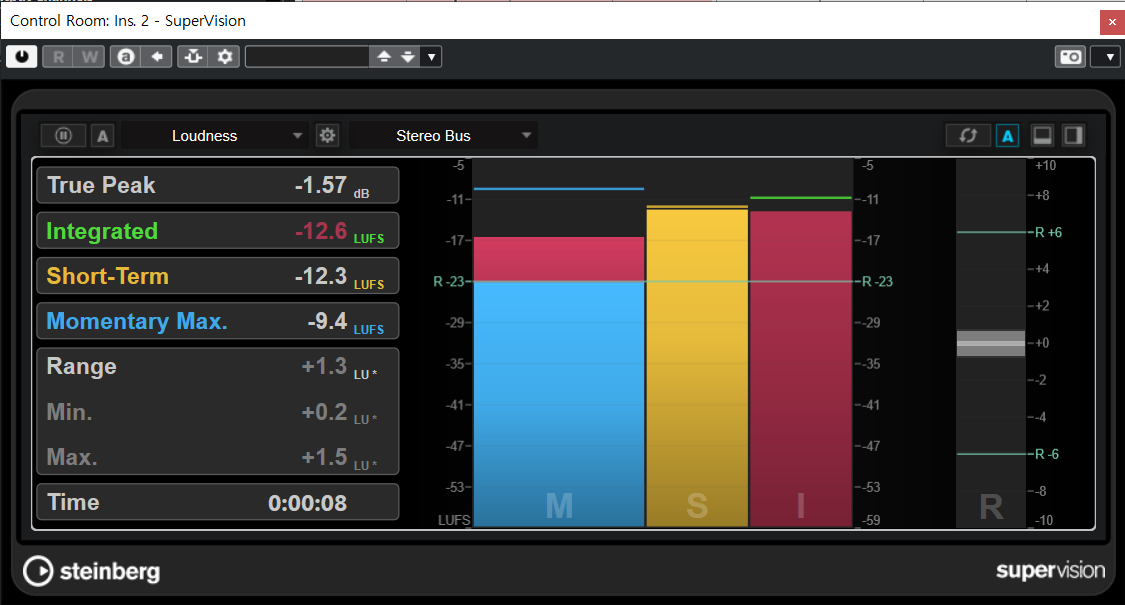The width and height of the screenshot is (1125, 605).
Task: Split the module horizontally
Action: coord(1042,136)
